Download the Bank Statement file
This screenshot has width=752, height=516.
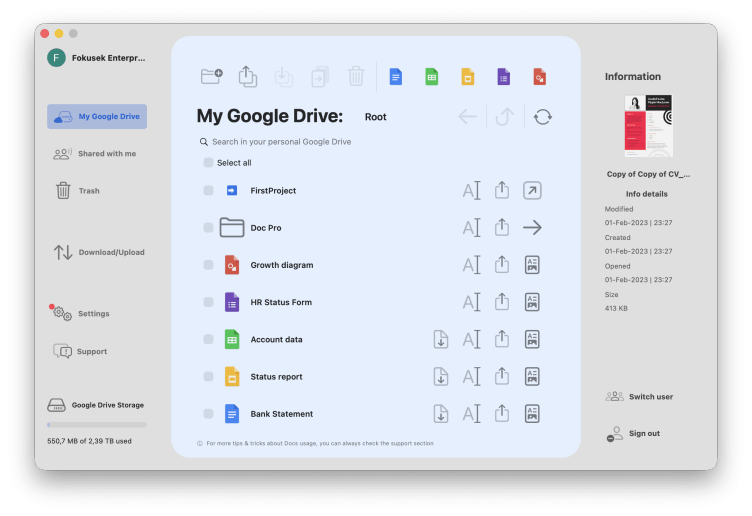pos(441,413)
